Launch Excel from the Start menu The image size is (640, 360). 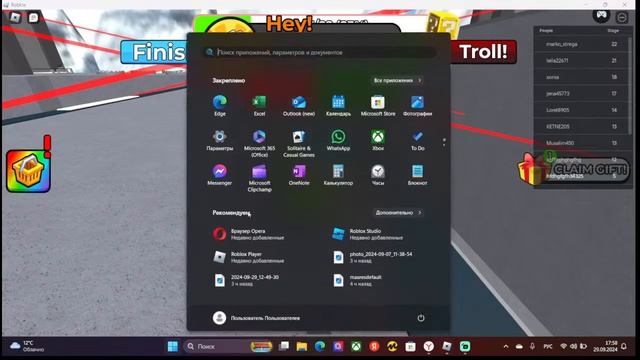(x=259, y=105)
